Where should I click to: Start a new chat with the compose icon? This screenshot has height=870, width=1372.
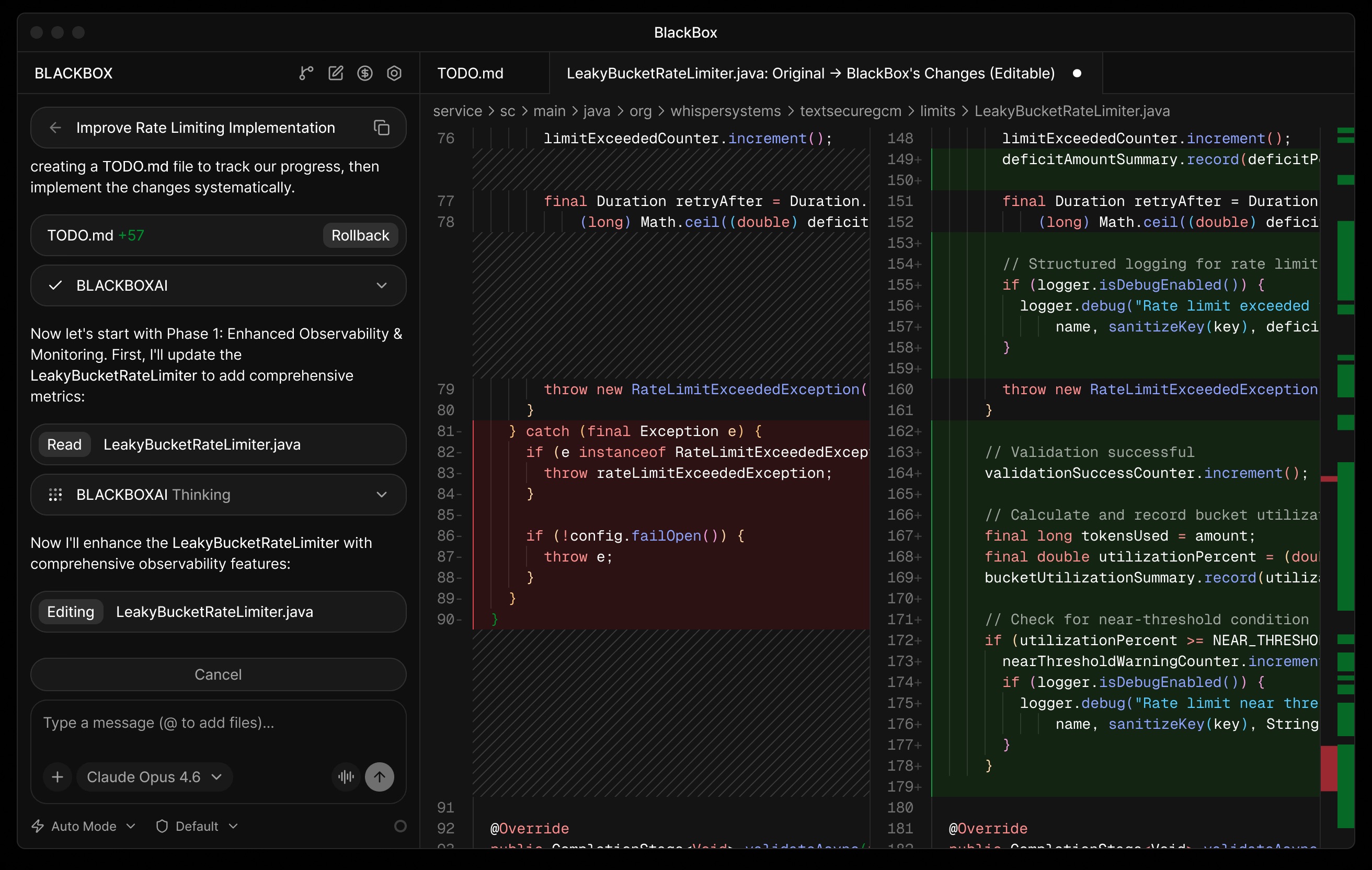336,74
